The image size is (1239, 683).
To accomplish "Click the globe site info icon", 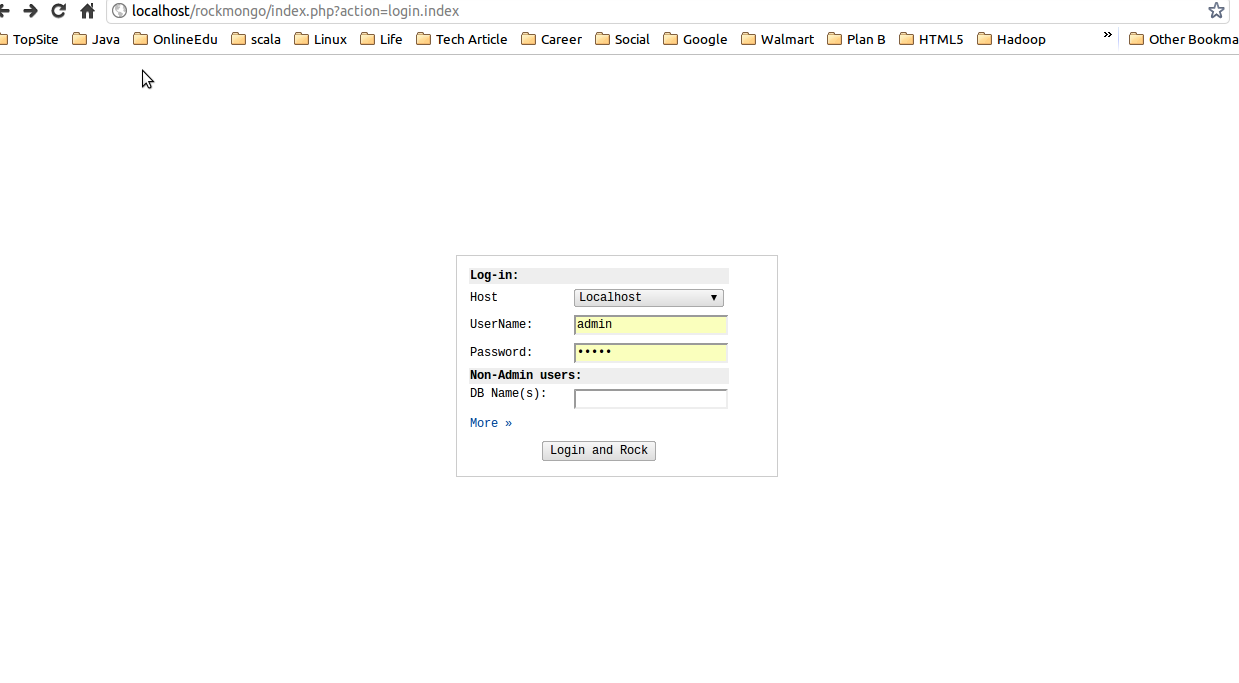I will coord(120,11).
